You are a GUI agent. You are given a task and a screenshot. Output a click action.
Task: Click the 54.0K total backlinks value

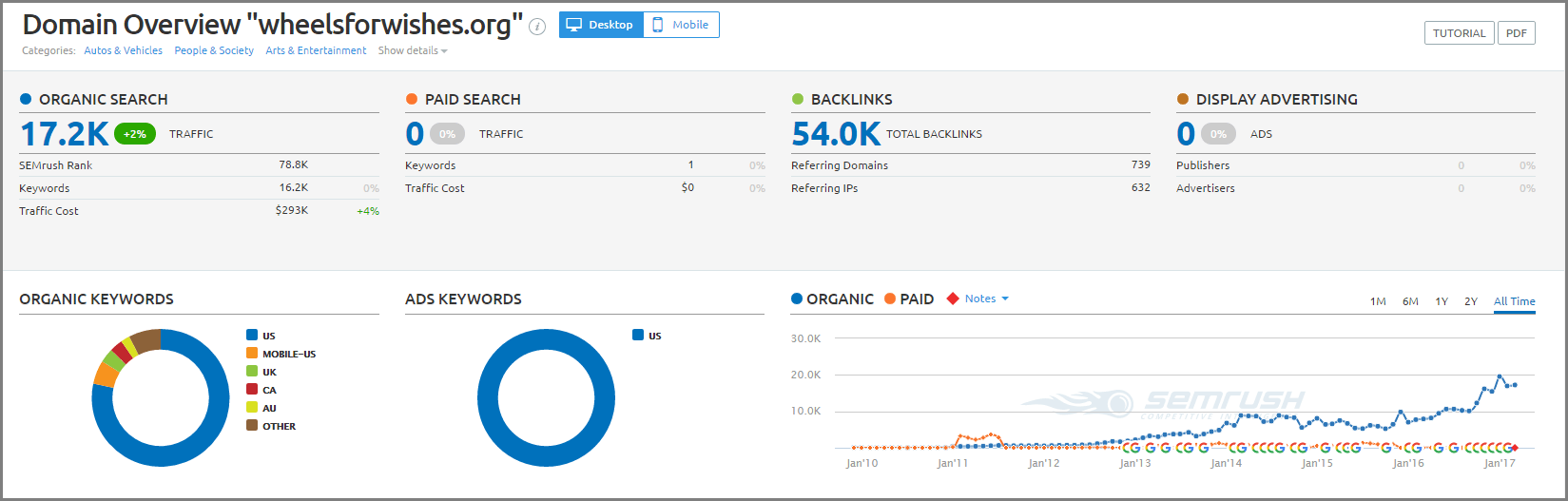pos(836,134)
